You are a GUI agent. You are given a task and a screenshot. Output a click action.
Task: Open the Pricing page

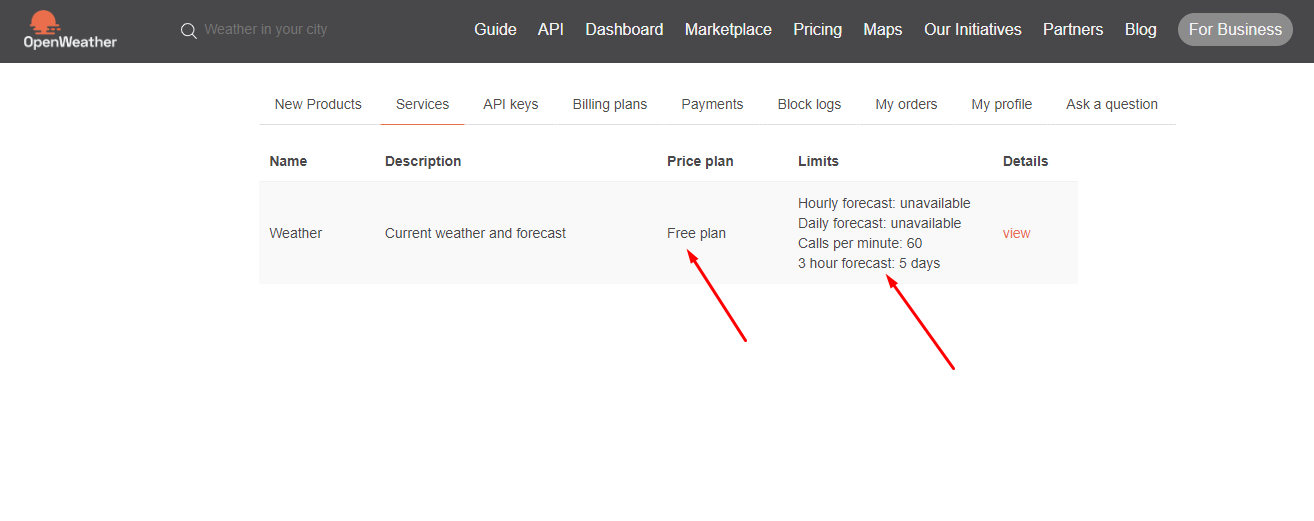[818, 30]
